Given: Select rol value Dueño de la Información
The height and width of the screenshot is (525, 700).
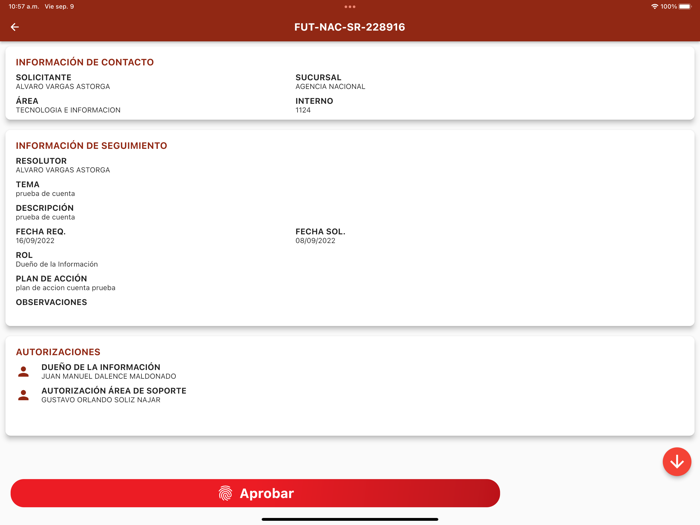Looking at the screenshot, I should pos(57,264).
